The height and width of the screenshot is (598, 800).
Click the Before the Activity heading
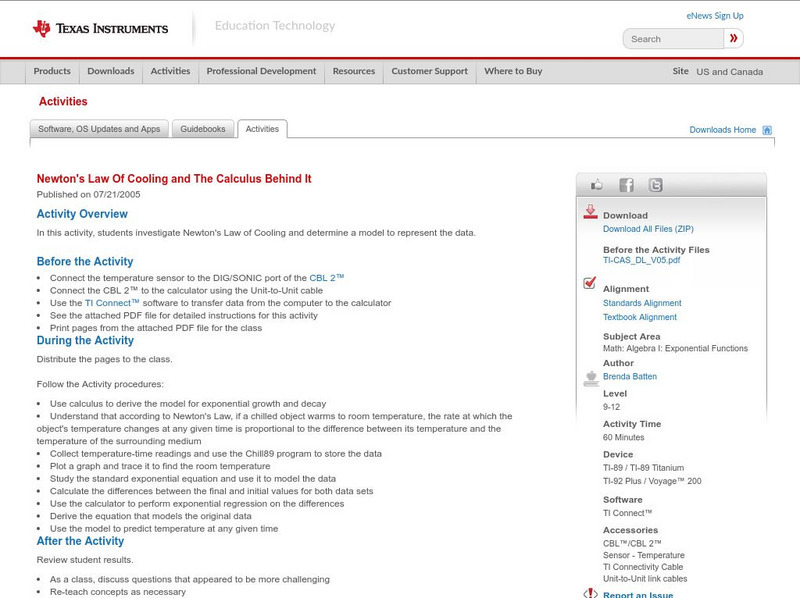85,261
